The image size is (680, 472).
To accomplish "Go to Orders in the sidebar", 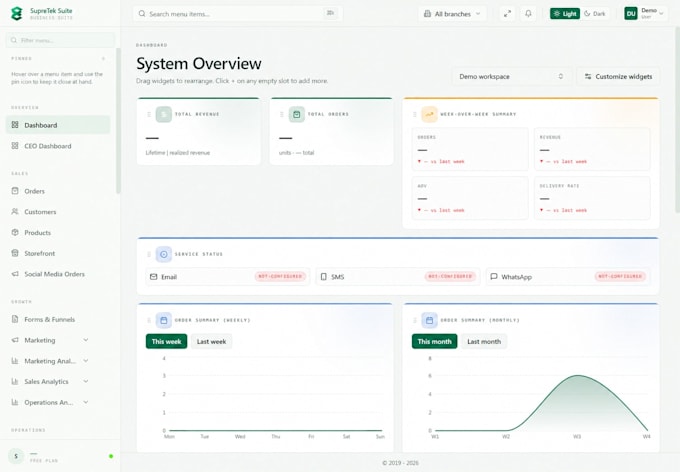I will (58, 191).
